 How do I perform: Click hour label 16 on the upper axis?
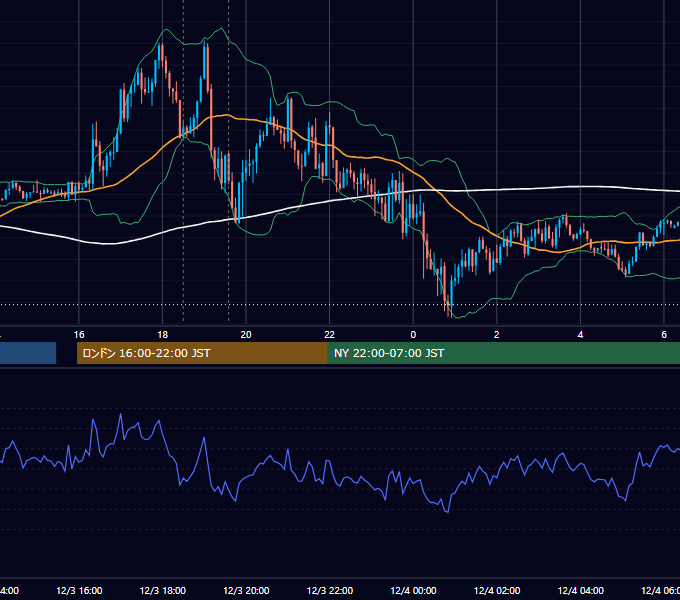click(79, 335)
